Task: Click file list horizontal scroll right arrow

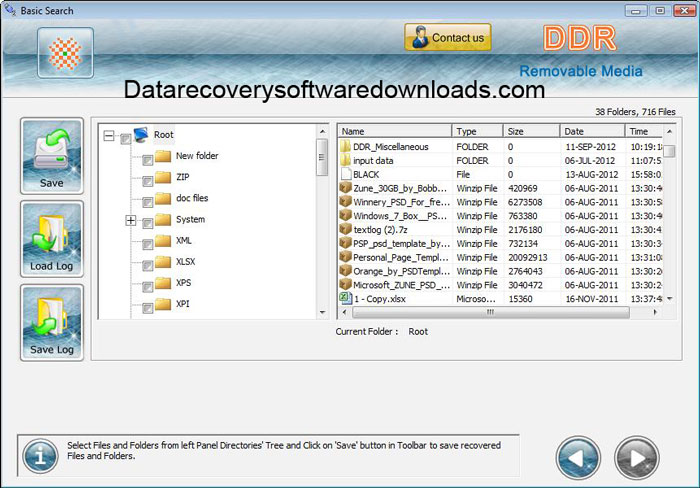Action: click(655, 312)
